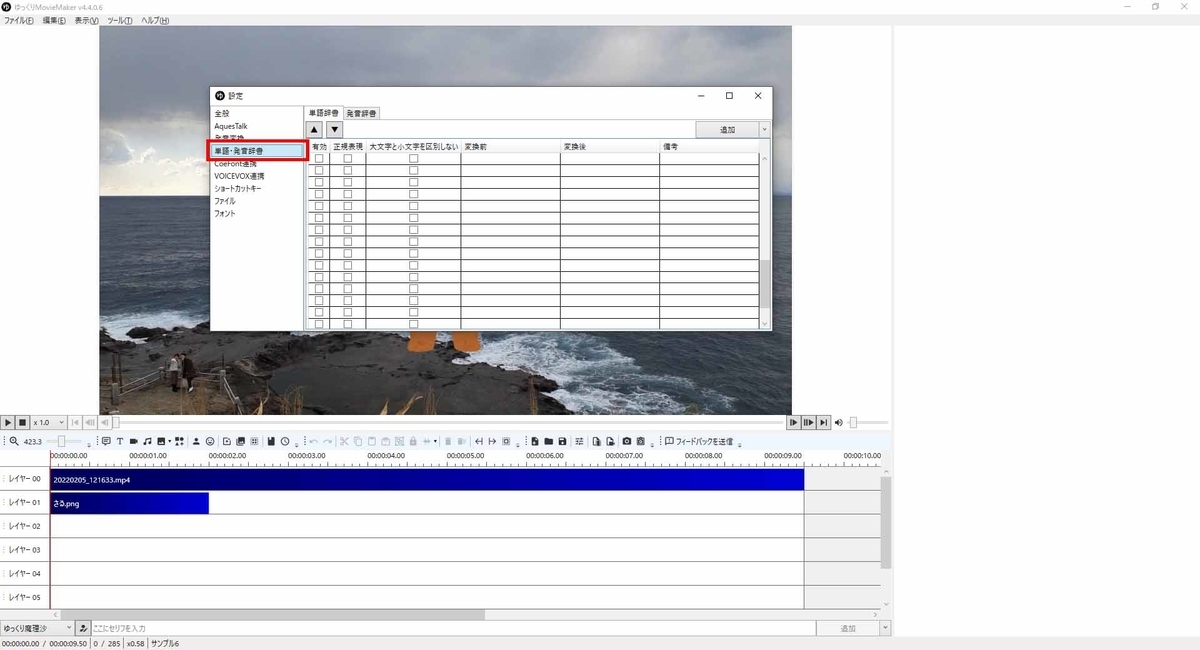The image size is (1200, 650).
Task: Move dictionary entry up with the ▲ button
Action: click(x=314, y=129)
